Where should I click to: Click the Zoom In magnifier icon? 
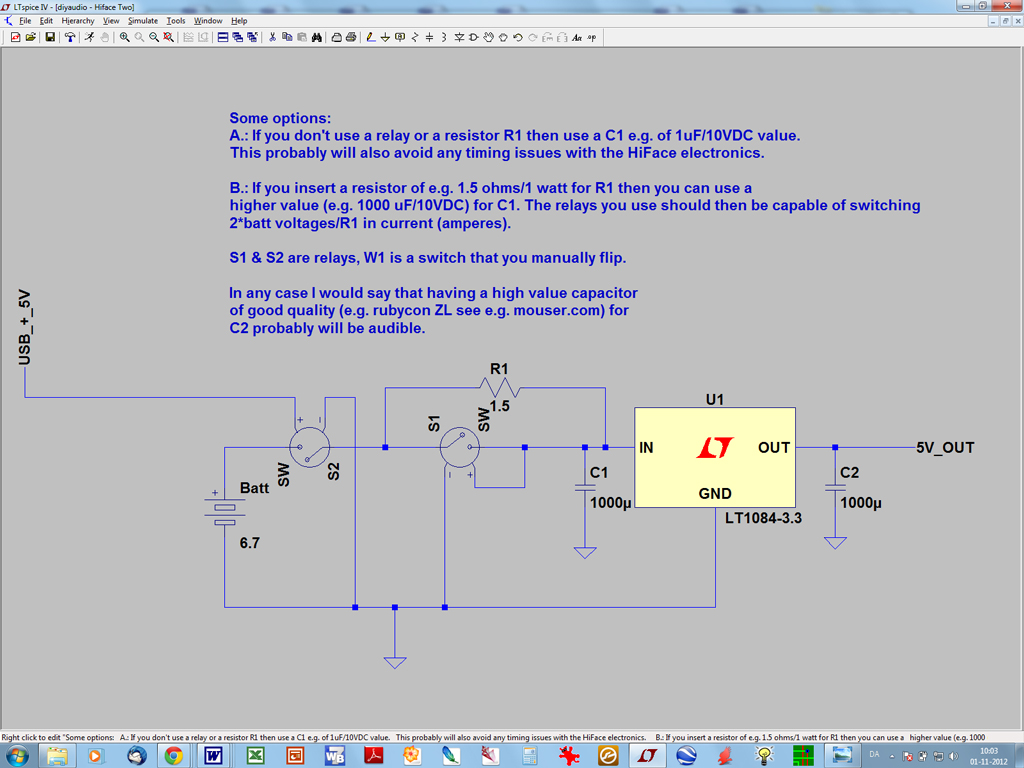(124, 38)
